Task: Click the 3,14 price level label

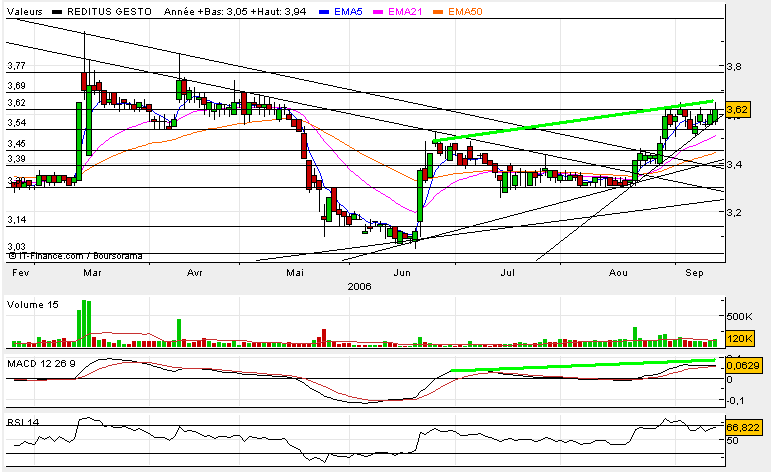Action: point(16,220)
